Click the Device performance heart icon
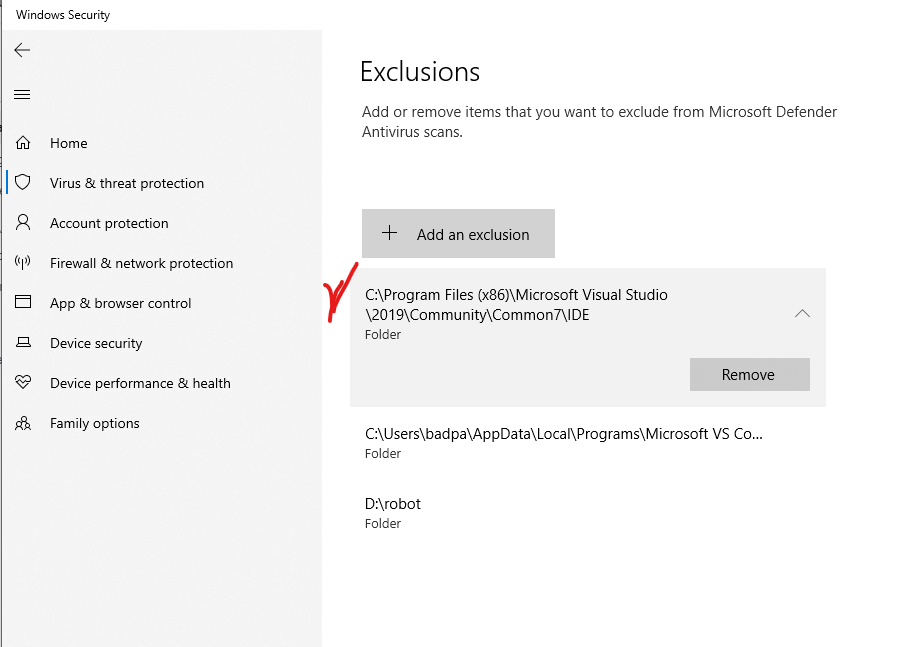918x647 pixels. coord(23,383)
